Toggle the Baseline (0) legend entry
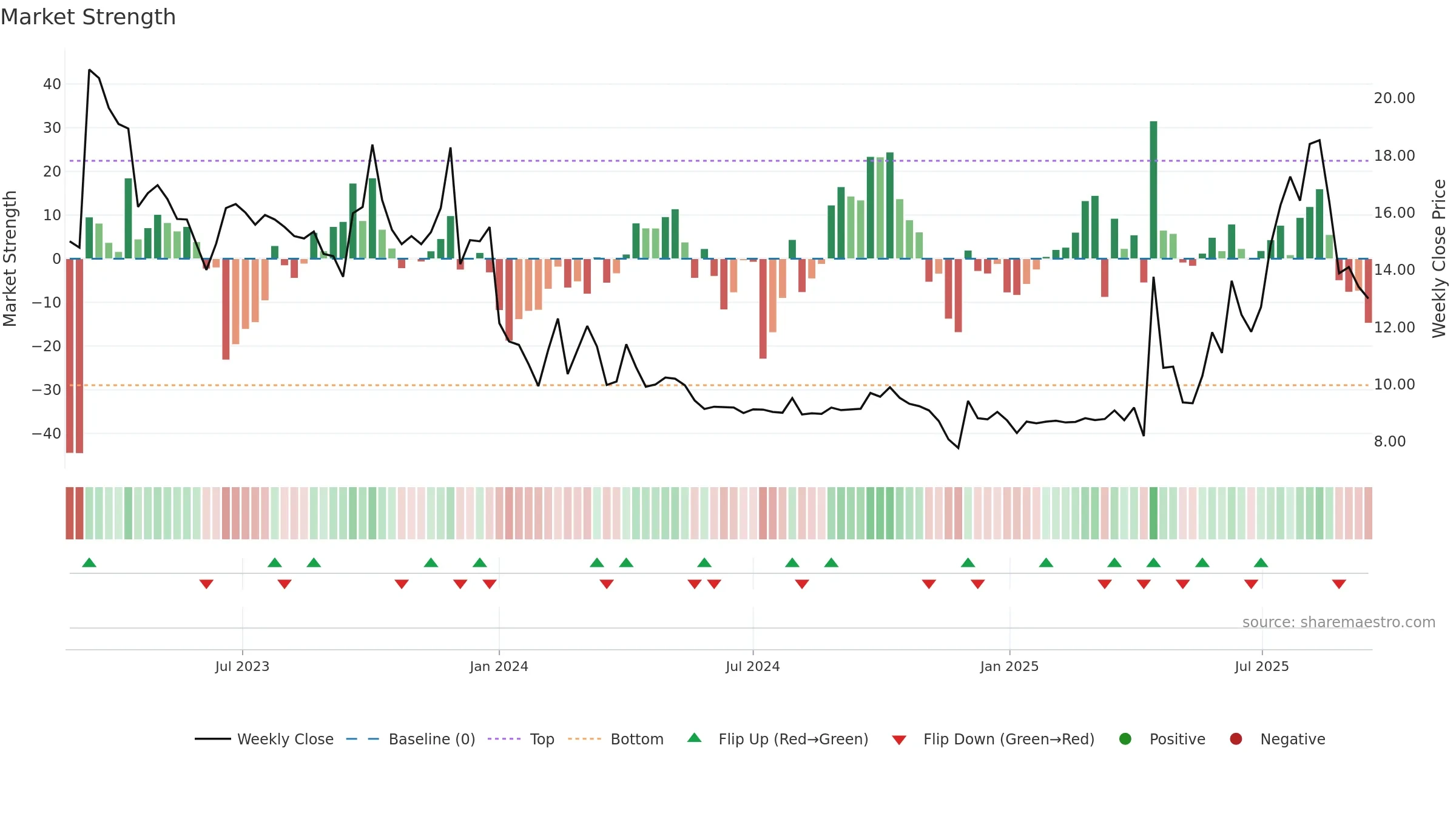The height and width of the screenshot is (819, 1456). (x=411, y=739)
